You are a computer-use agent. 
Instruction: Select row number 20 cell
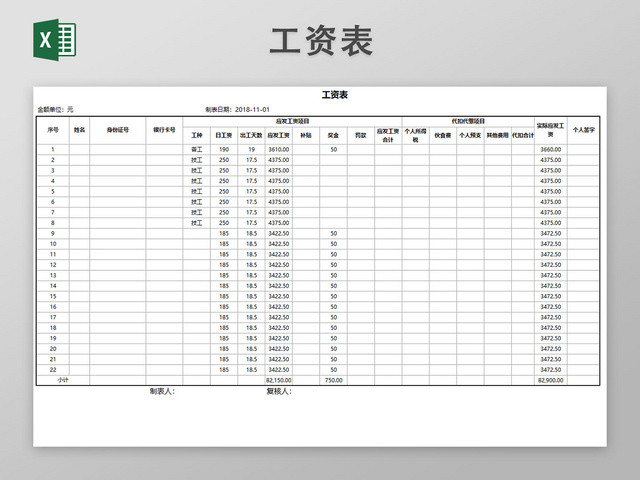click(x=53, y=349)
